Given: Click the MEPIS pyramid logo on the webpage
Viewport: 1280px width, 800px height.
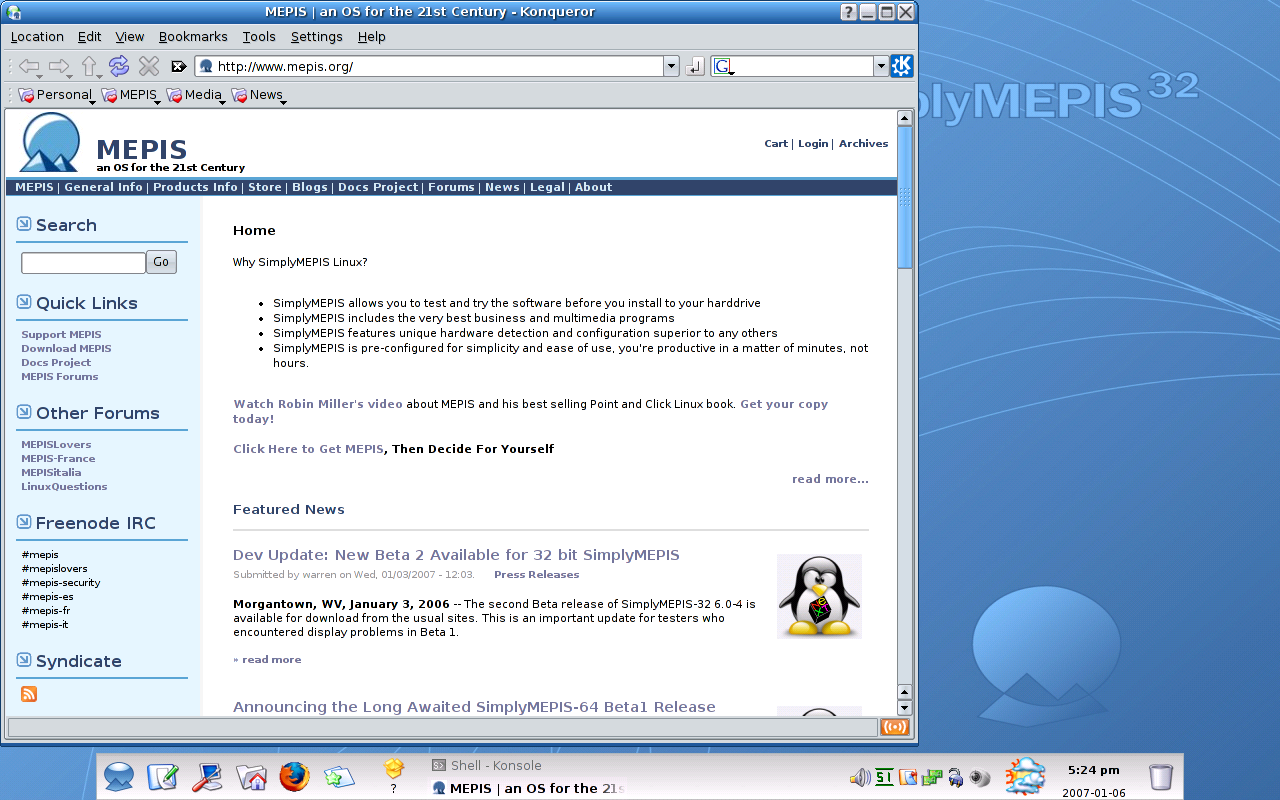Looking at the screenshot, I should click(50, 142).
